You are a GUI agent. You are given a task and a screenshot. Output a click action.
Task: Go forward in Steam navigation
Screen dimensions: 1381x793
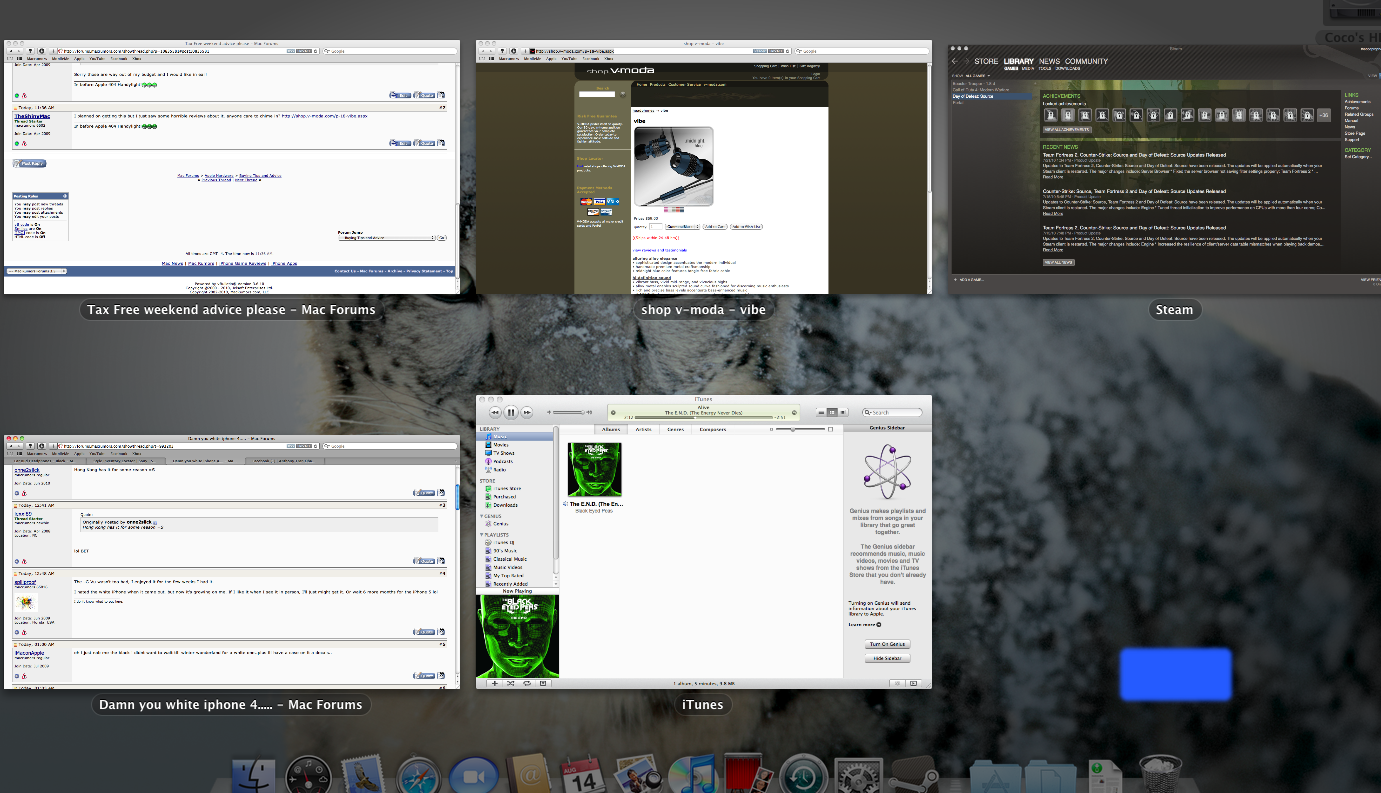coord(967,61)
